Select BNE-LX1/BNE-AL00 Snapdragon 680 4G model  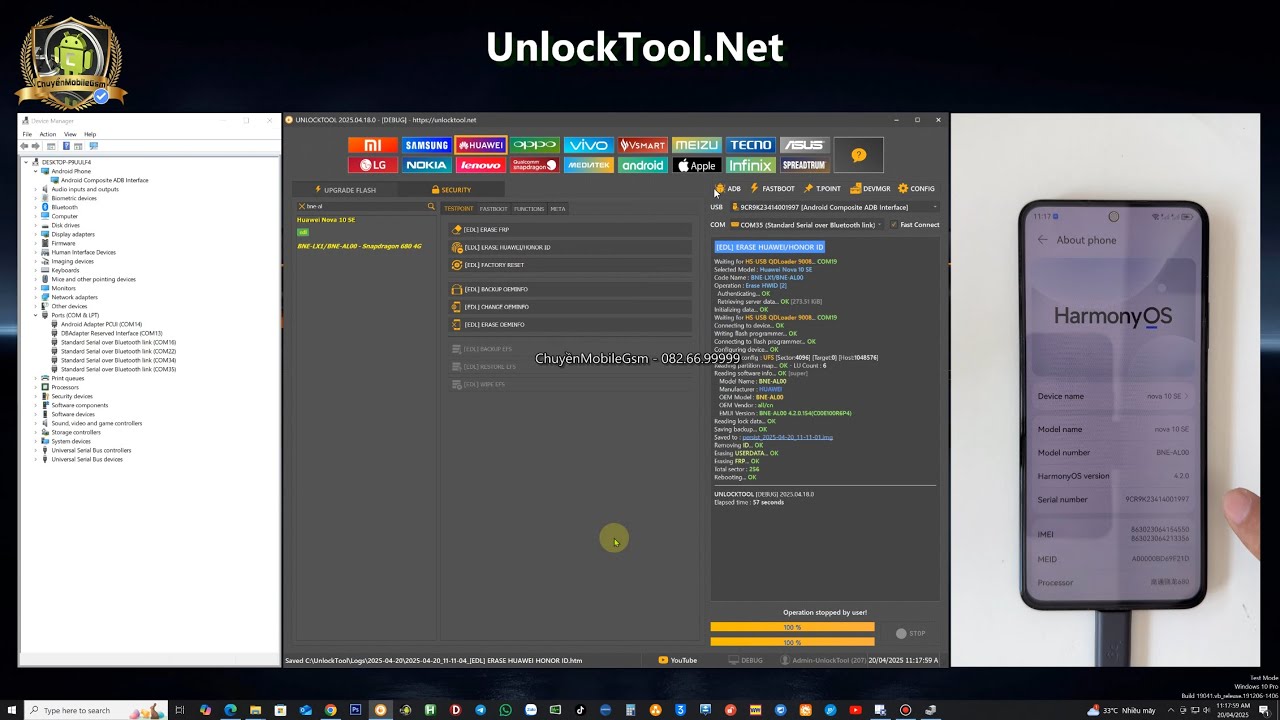tap(359, 246)
